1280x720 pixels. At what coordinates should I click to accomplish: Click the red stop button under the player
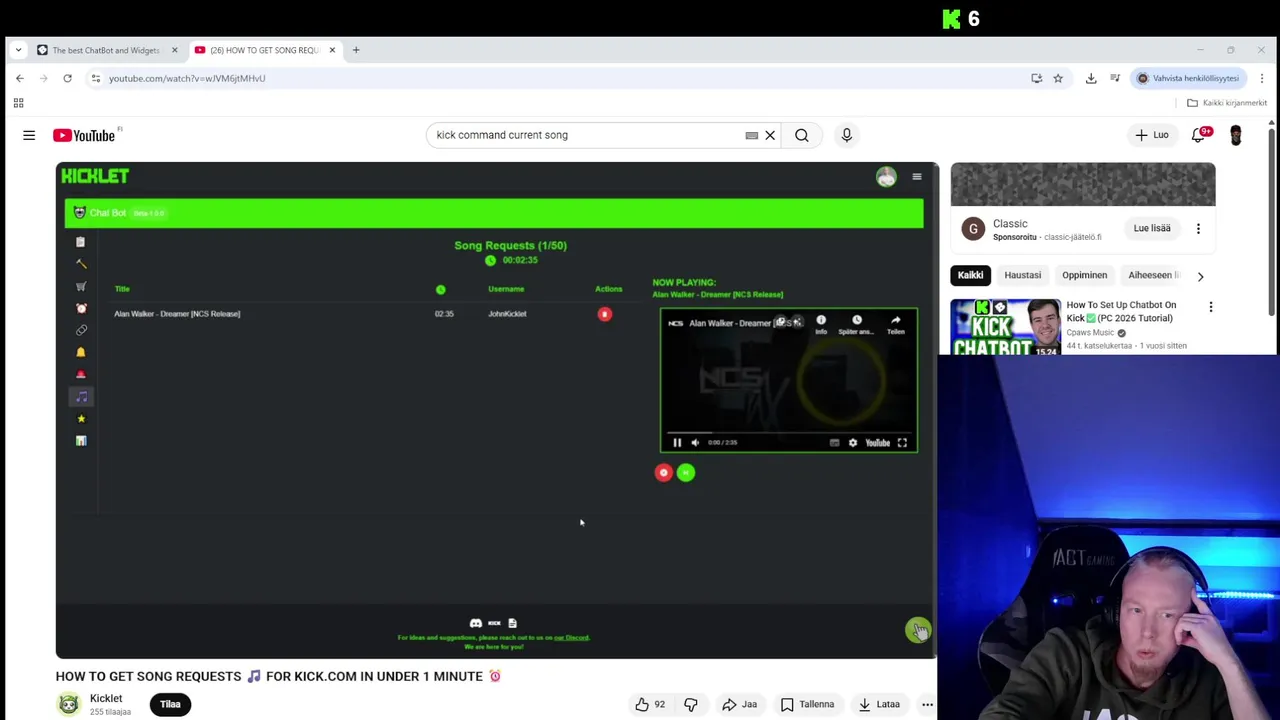coord(663,473)
